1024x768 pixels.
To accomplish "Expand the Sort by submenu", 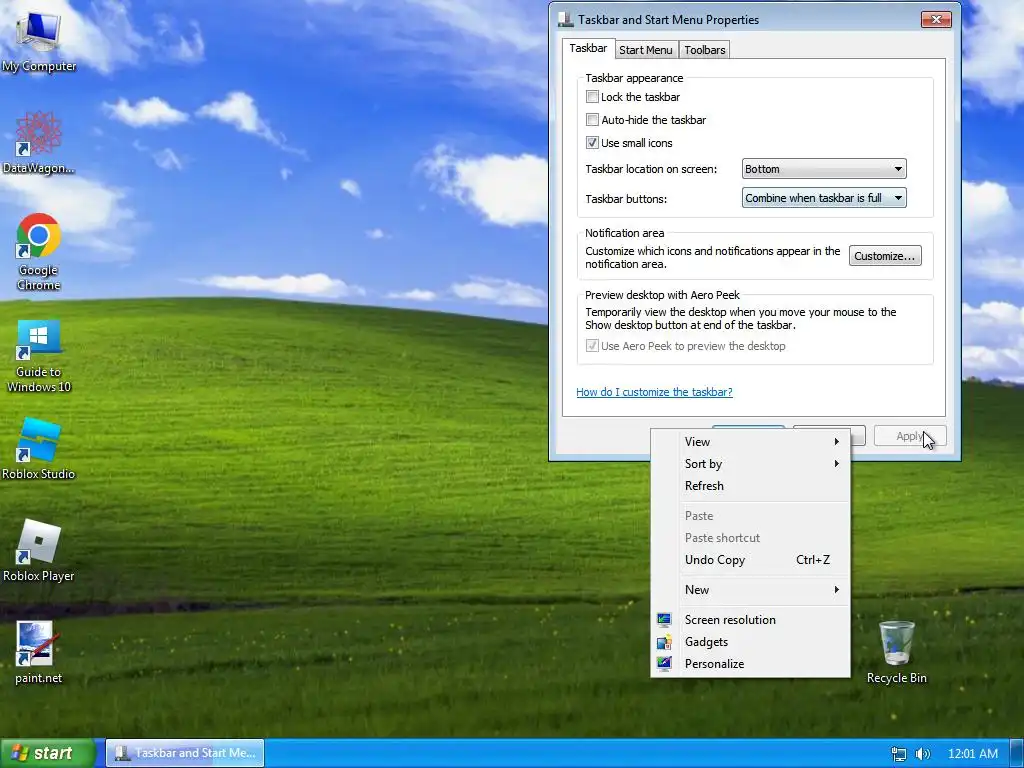I will pos(750,464).
